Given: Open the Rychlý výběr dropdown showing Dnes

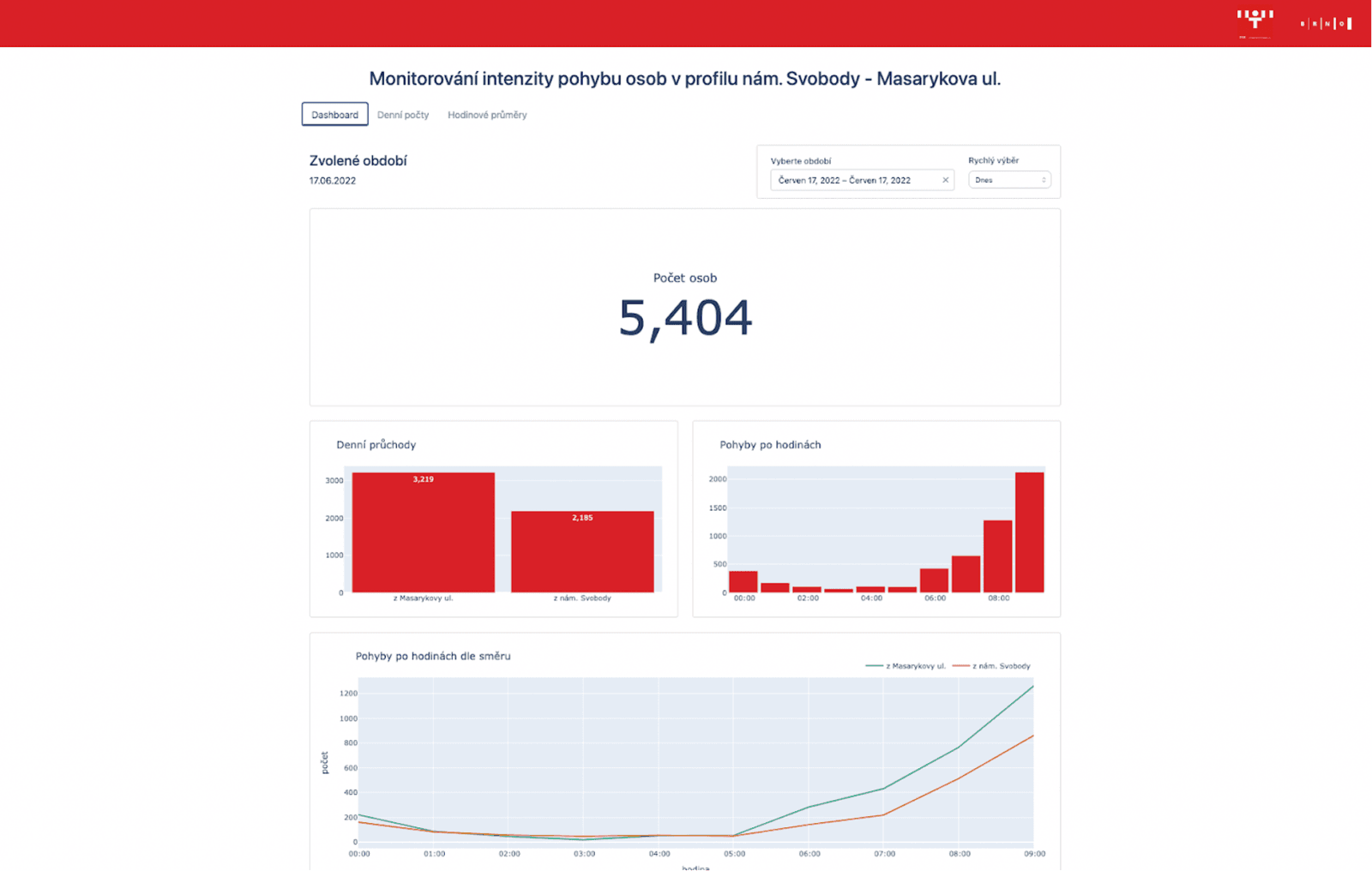Looking at the screenshot, I should click(1009, 180).
